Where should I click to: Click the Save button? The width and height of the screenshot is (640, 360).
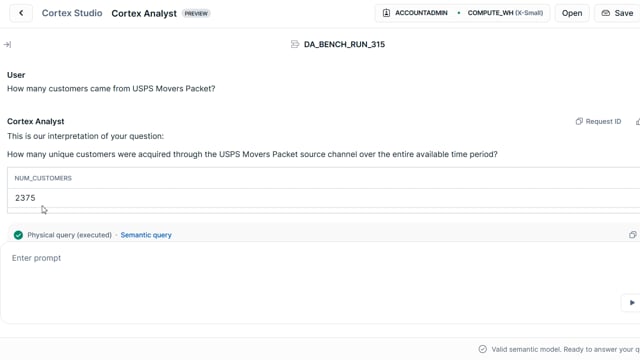tap(618, 13)
